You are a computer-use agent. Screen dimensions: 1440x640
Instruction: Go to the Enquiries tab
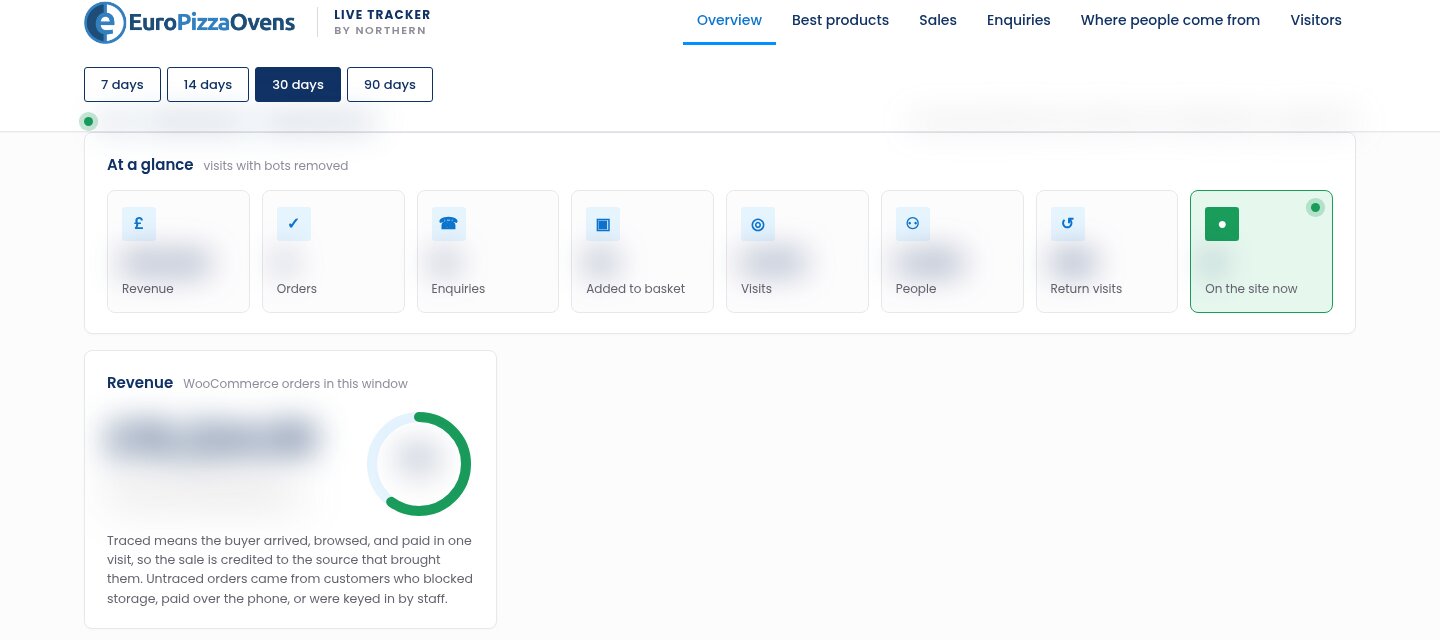[x=1018, y=20]
